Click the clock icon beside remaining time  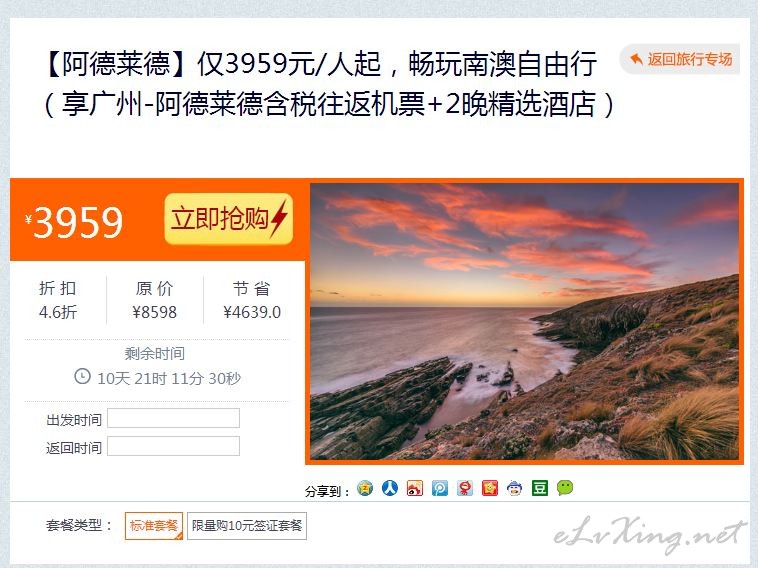82,377
